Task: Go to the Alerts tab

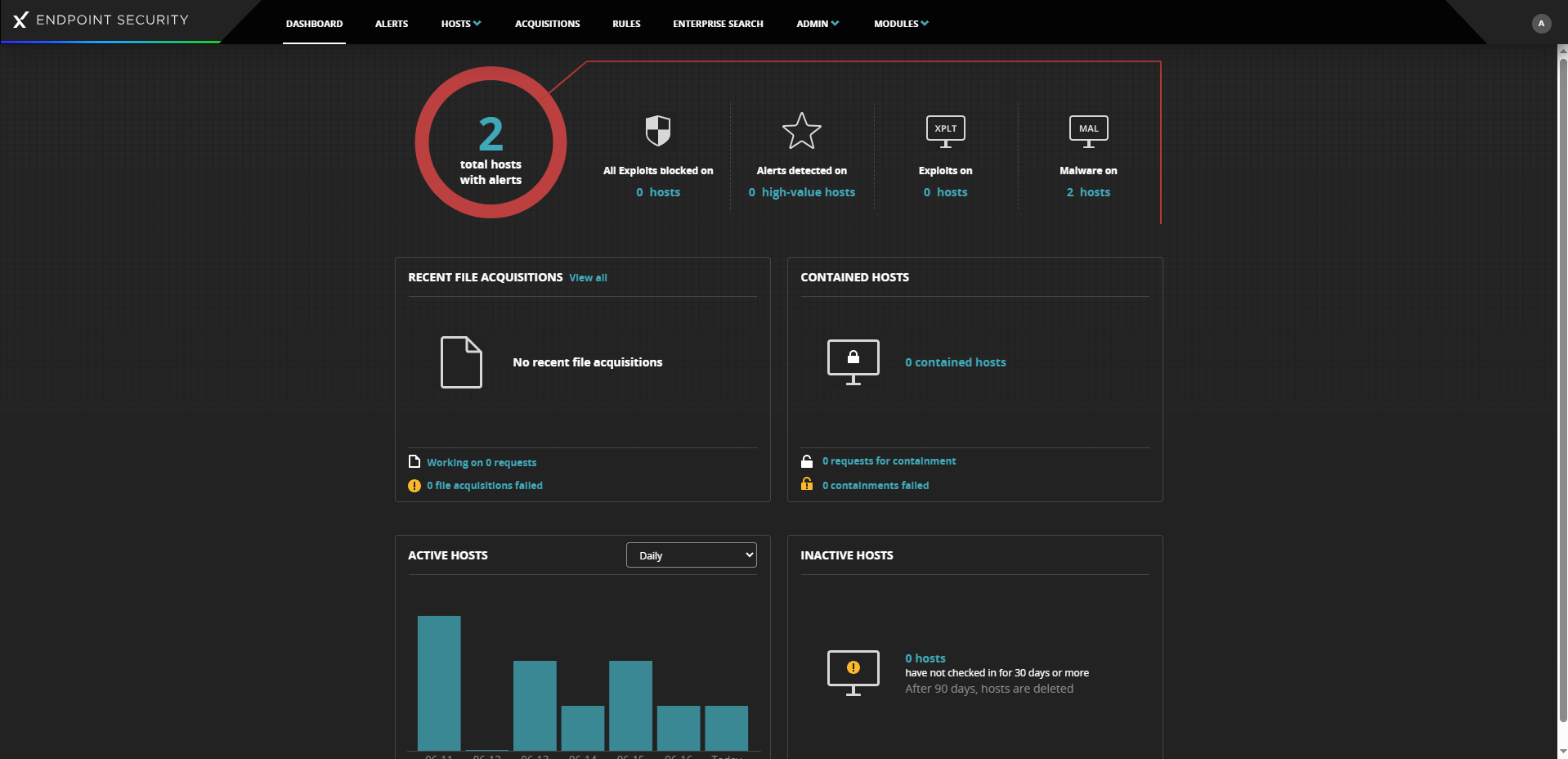Action: pyautogui.click(x=392, y=24)
